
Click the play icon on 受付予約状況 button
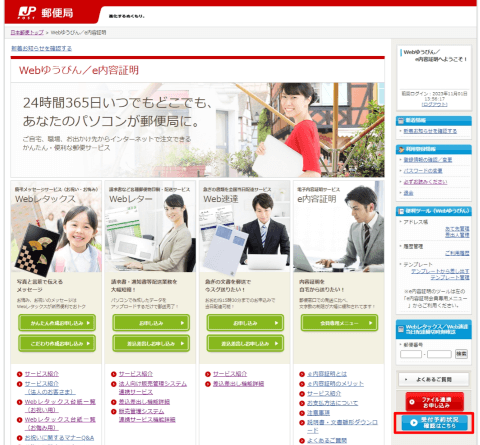(414, 422)
